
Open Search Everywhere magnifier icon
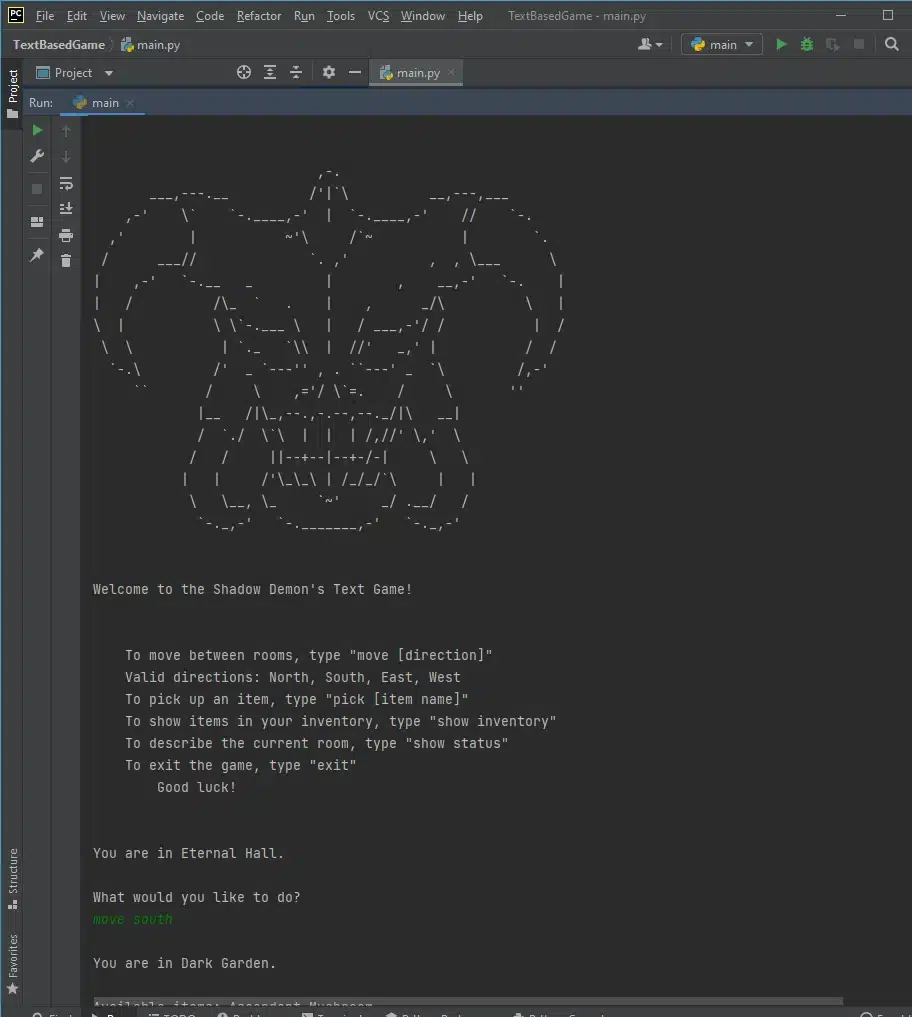coord(892,44)
